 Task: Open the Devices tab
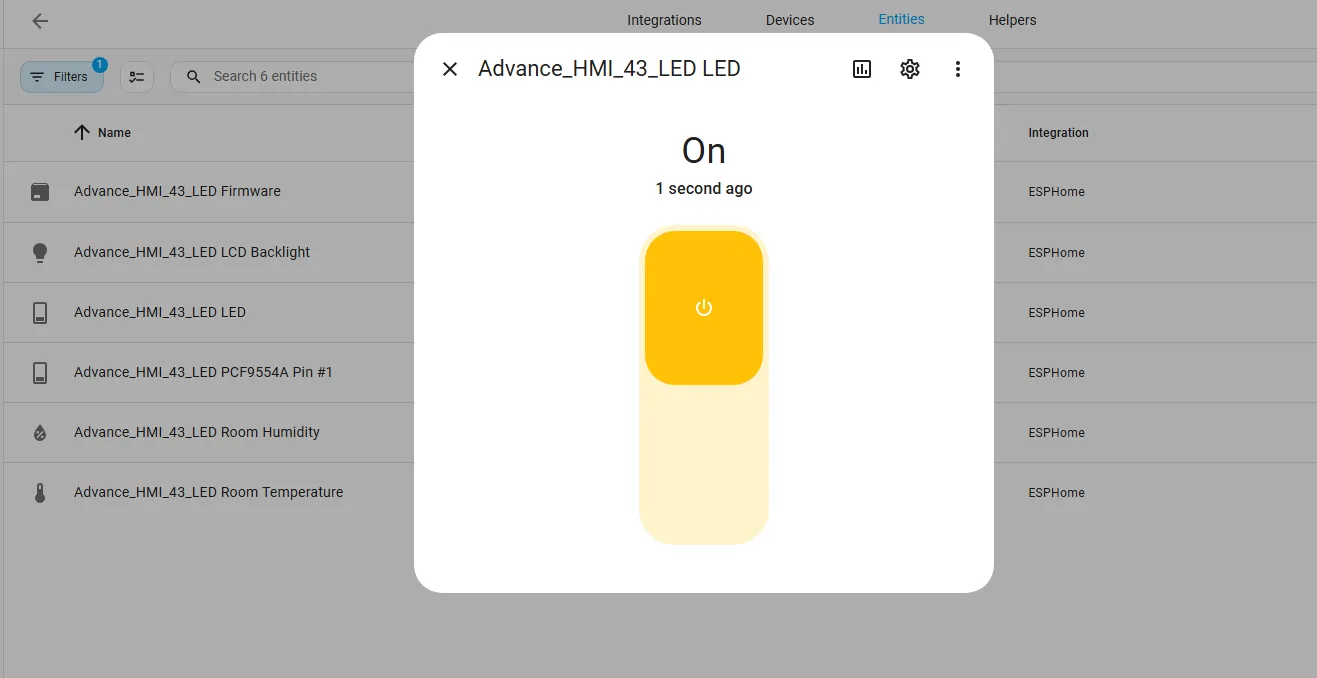click(x=790, y=20)
